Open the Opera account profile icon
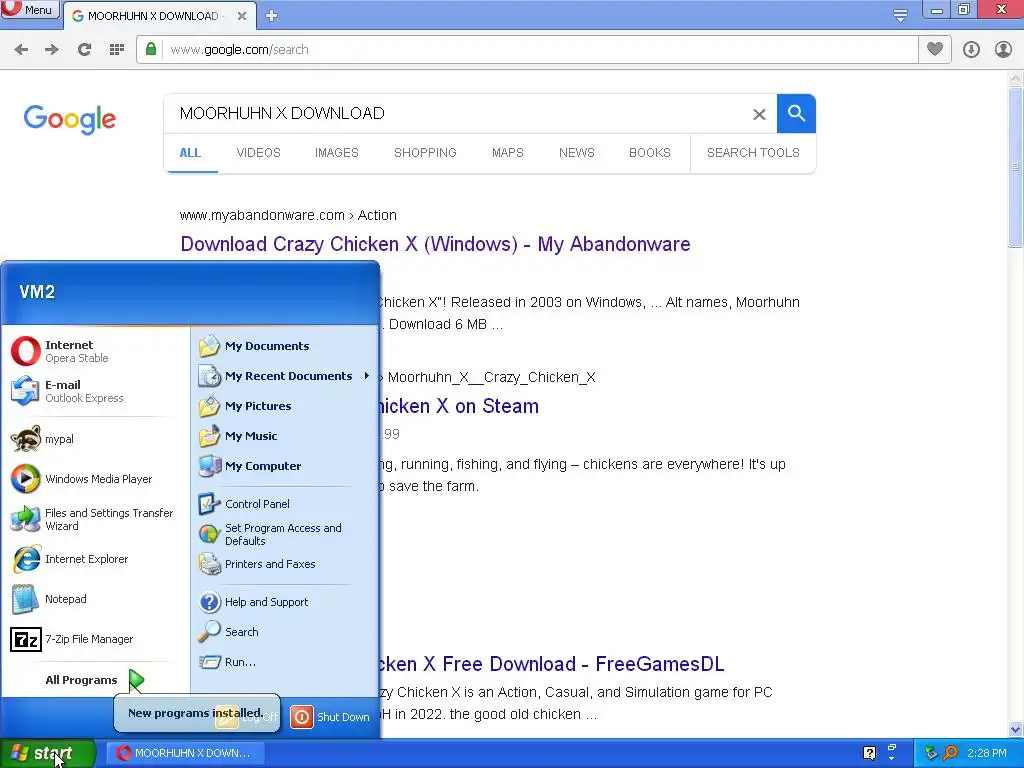Viewport: 1024px width, 768px height. click(x=1003, y=50)
